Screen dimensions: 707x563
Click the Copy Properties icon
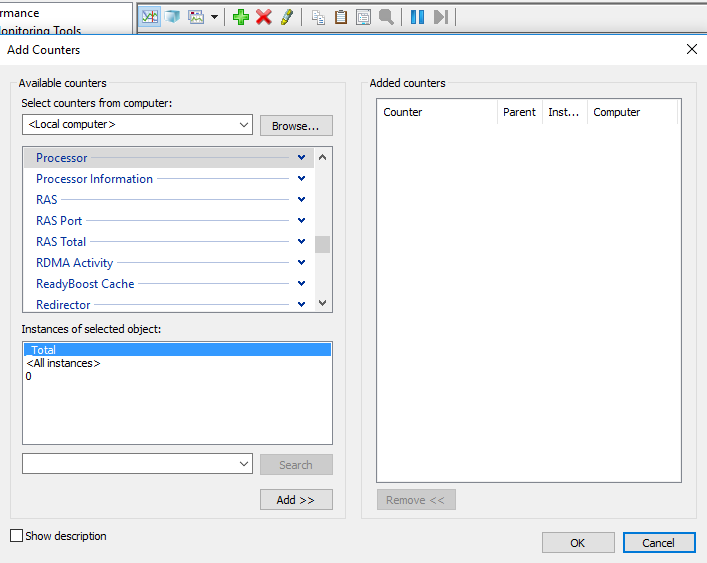318,17
